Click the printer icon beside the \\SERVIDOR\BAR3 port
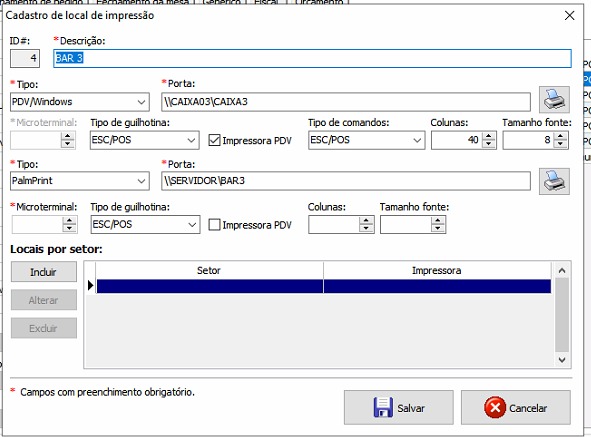The image size is (591, 437). coord(554,181)
